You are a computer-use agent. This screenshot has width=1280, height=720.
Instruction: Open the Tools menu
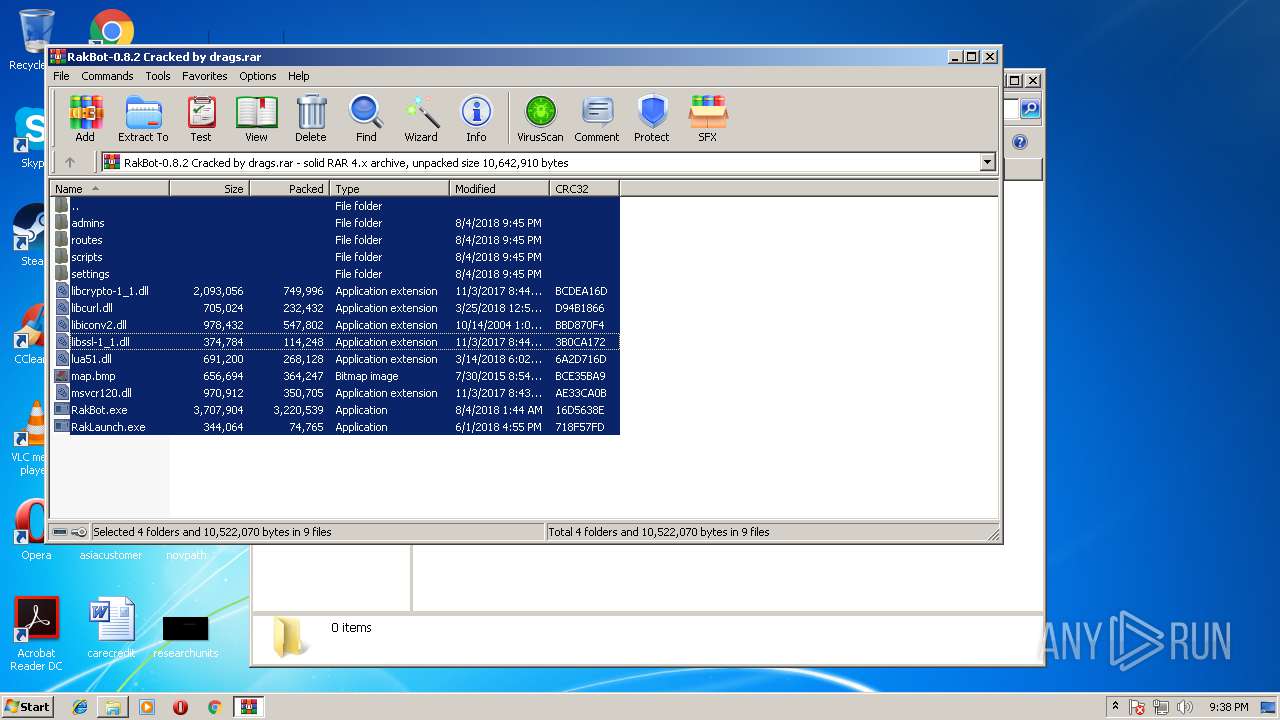[158, 76]
